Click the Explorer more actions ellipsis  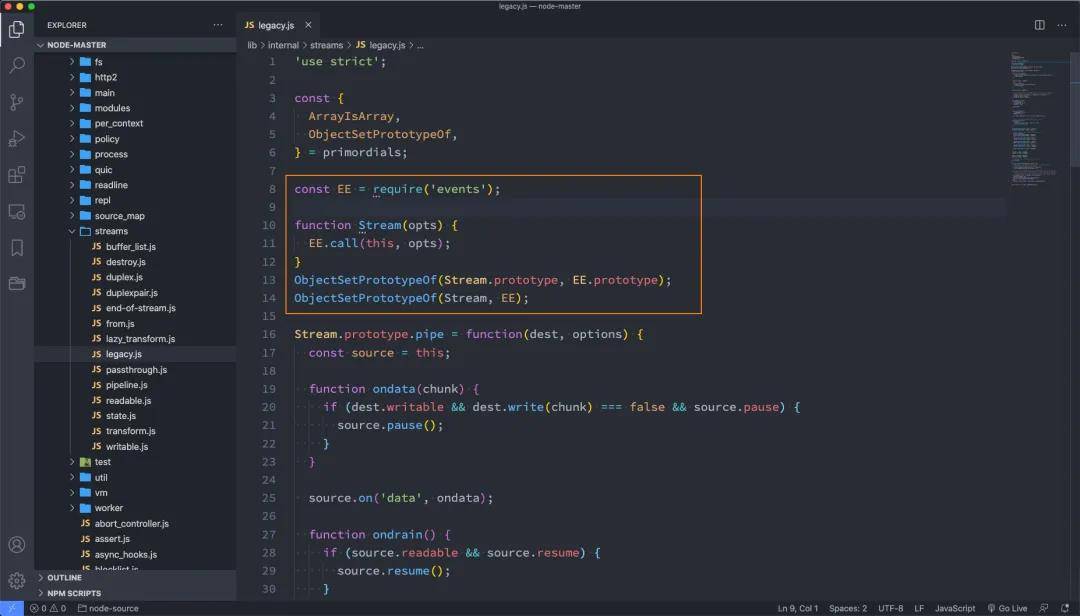pyautogui.click(x=218, y=25)
